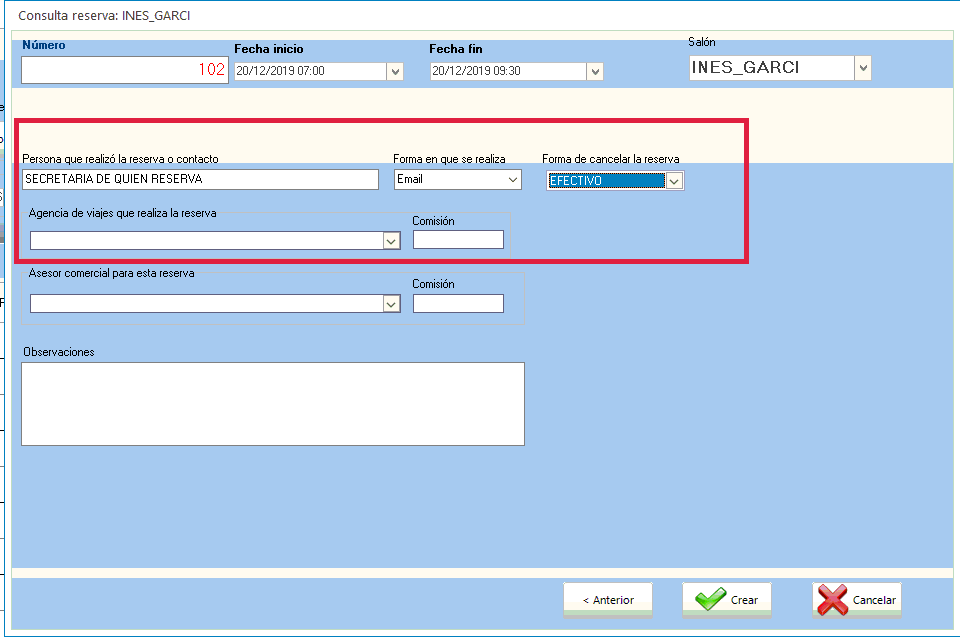Click the Persona que realizó la reserva field
Screen dimensions: 960x637
point(200,180)
